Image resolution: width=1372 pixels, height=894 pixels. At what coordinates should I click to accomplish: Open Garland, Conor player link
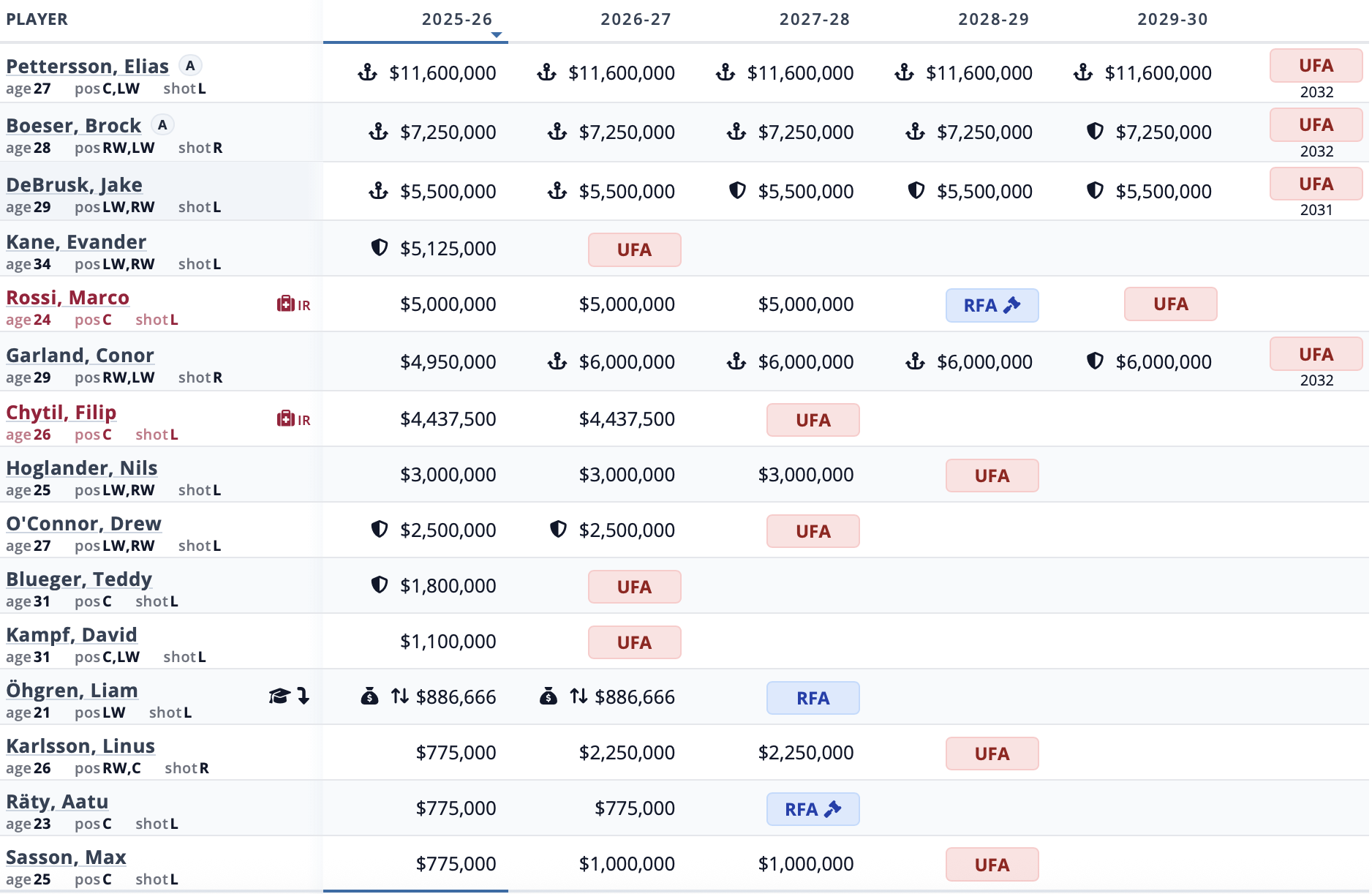click(x=80, y=356)
